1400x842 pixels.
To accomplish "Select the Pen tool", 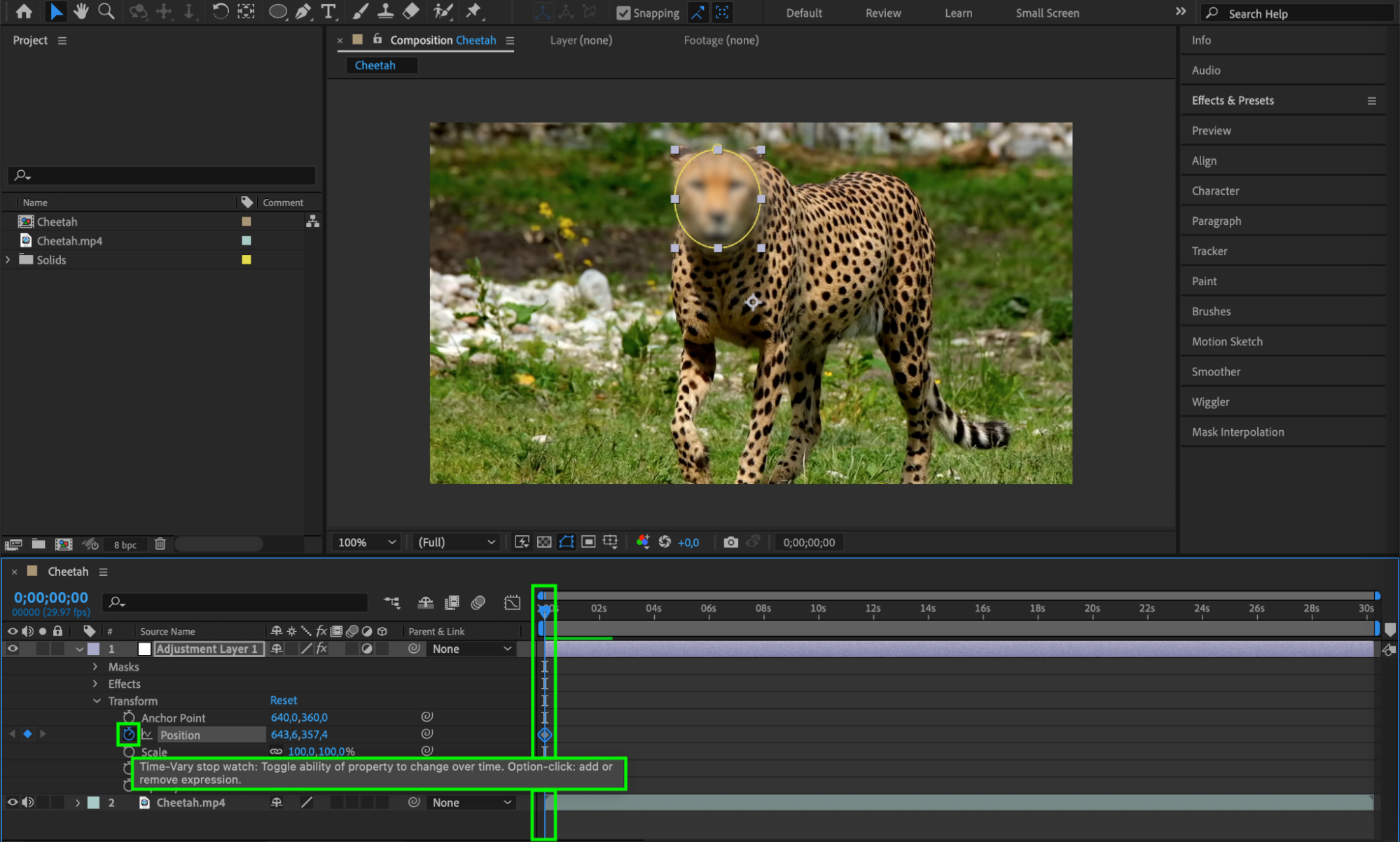I will [303, 11].
